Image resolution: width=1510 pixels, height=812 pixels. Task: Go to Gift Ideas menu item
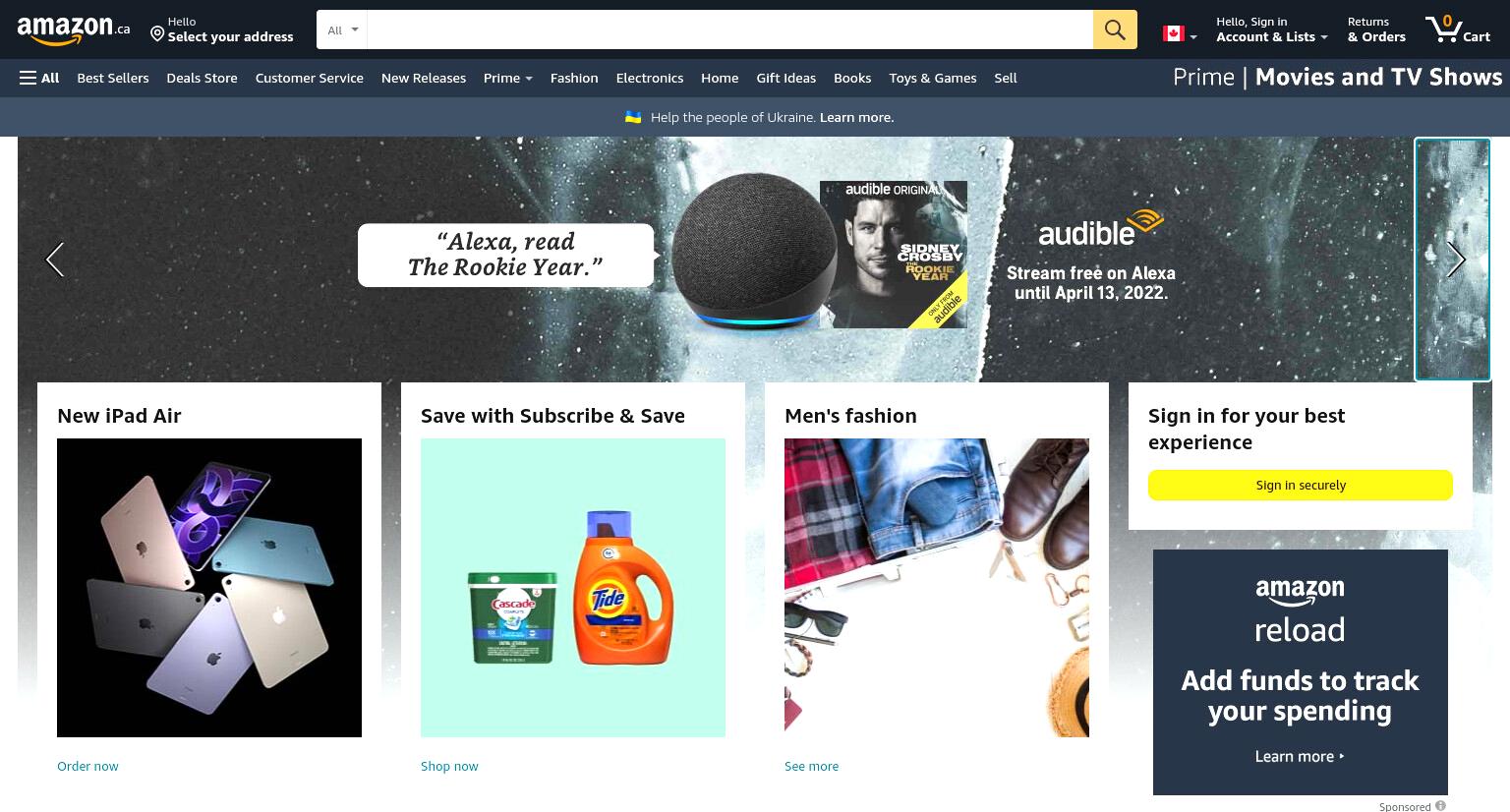785,78
